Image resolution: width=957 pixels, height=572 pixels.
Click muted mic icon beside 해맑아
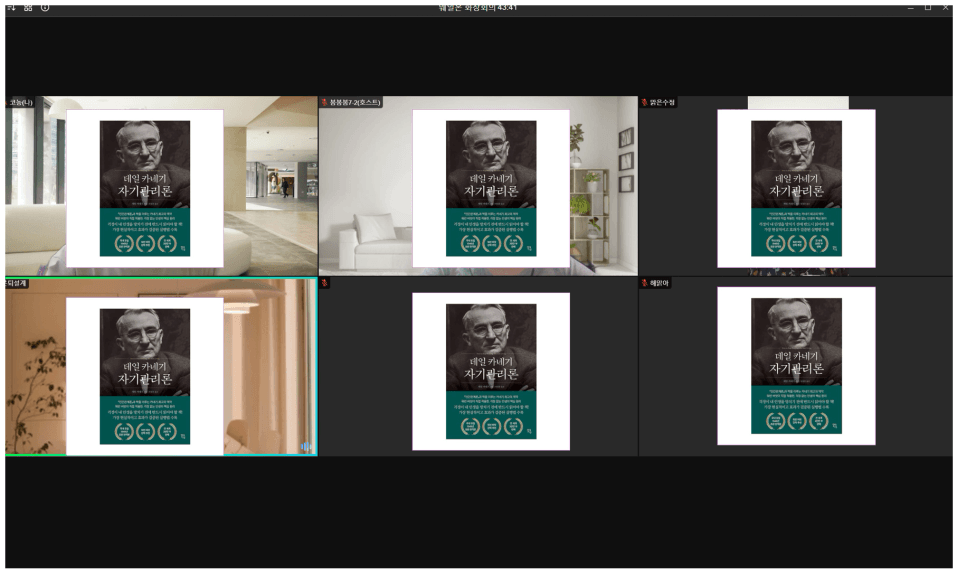[x=644, y=283]
